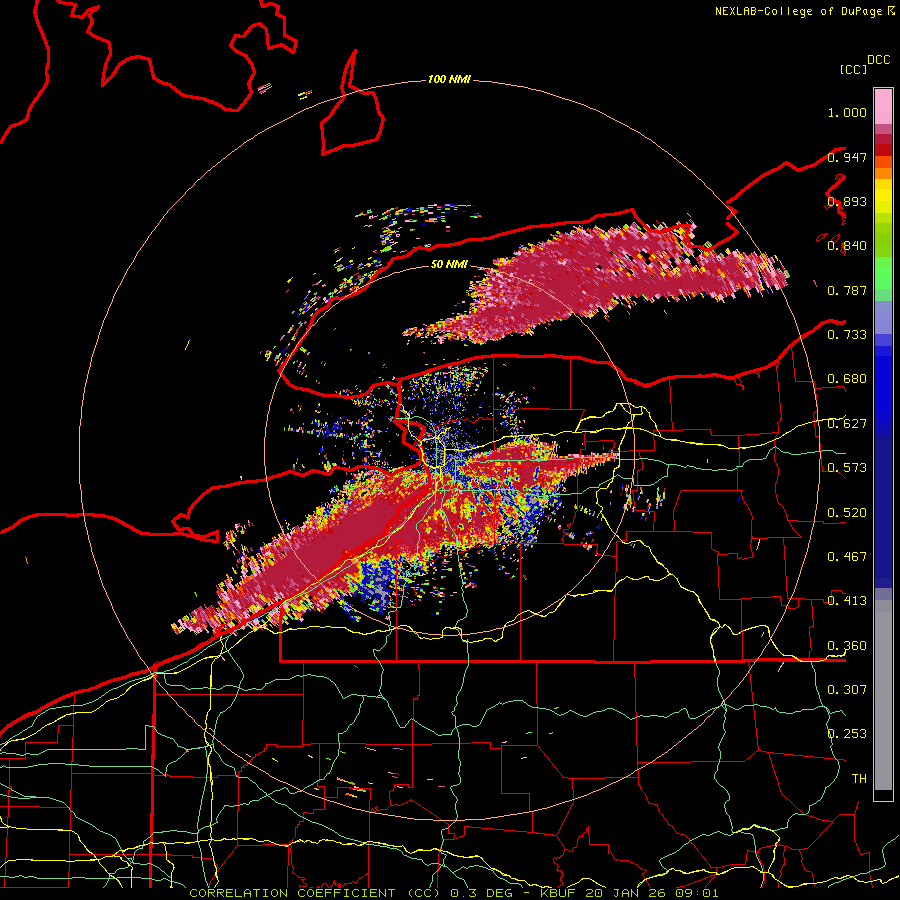Click the "[CC]" label above the color scale

tap(853, 69)
